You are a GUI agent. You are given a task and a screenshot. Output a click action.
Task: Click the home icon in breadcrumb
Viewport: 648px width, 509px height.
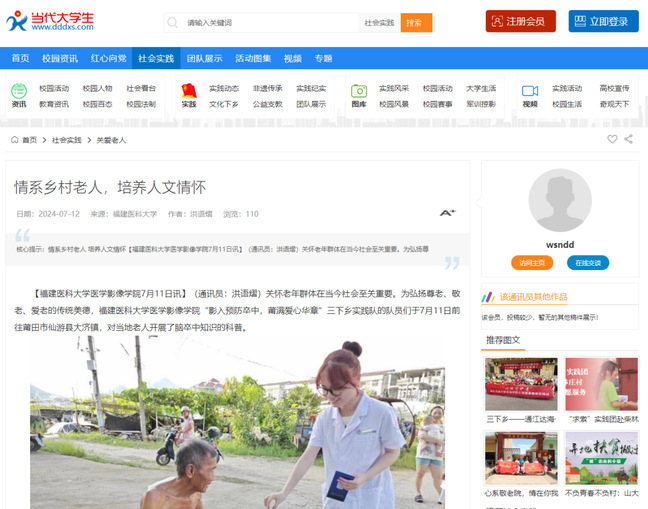click(14, 140)
